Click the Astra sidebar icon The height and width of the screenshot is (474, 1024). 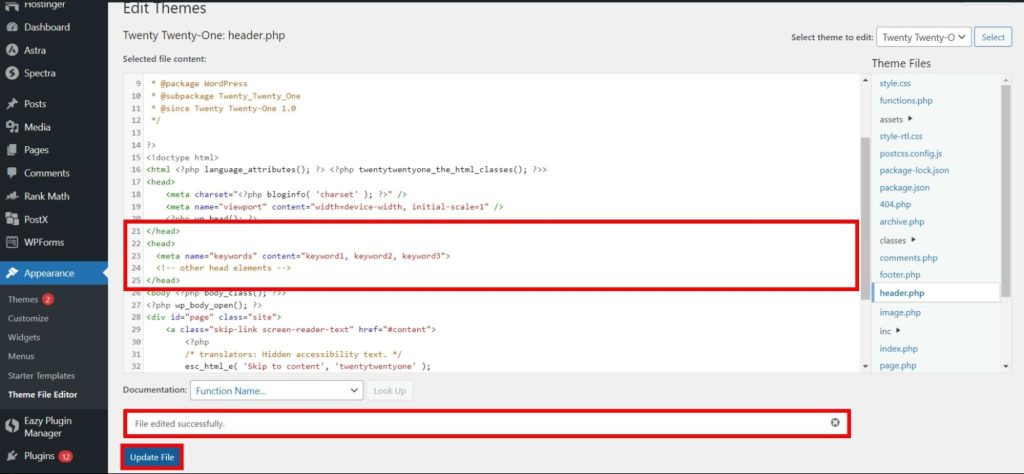(11, 50)
